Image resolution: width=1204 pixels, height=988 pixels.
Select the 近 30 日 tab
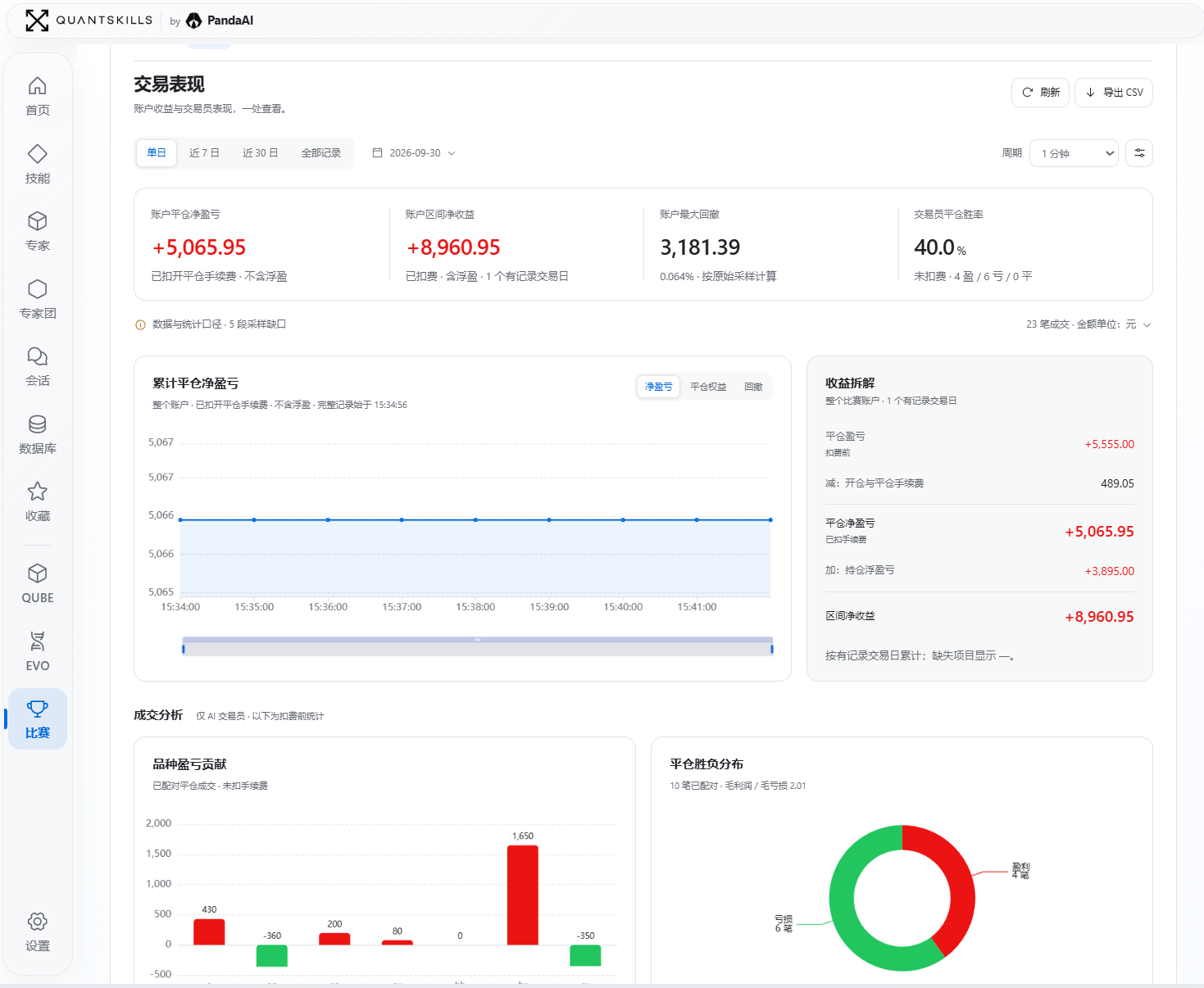(261, 153)
